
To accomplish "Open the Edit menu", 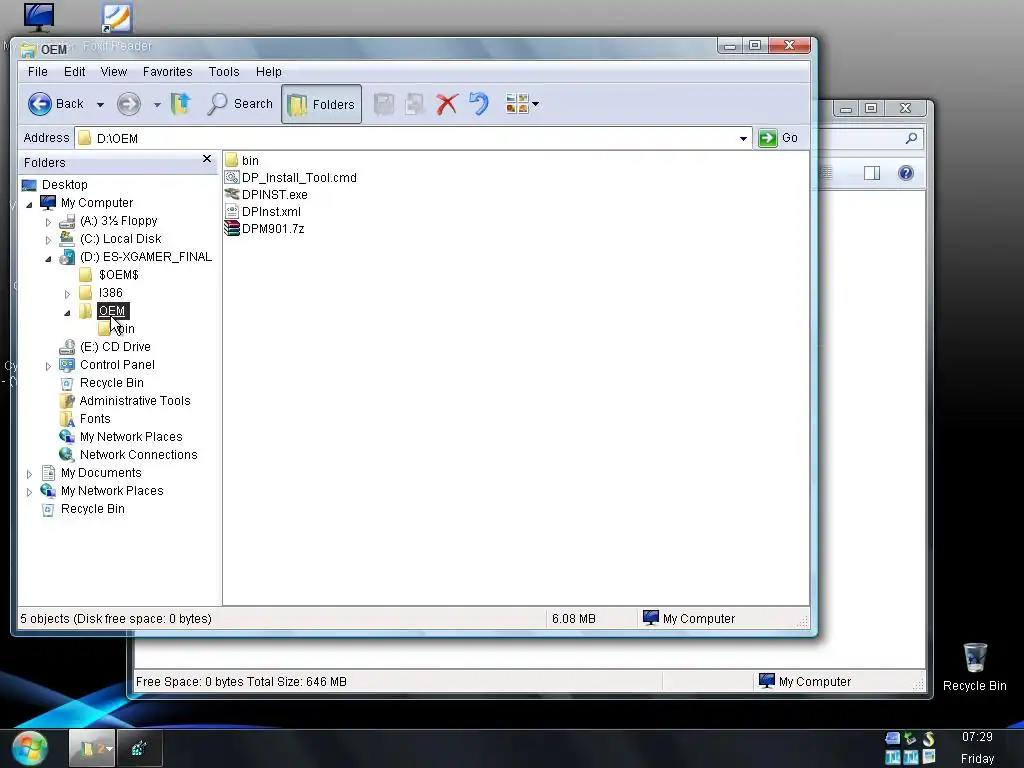I will (74, 72).
